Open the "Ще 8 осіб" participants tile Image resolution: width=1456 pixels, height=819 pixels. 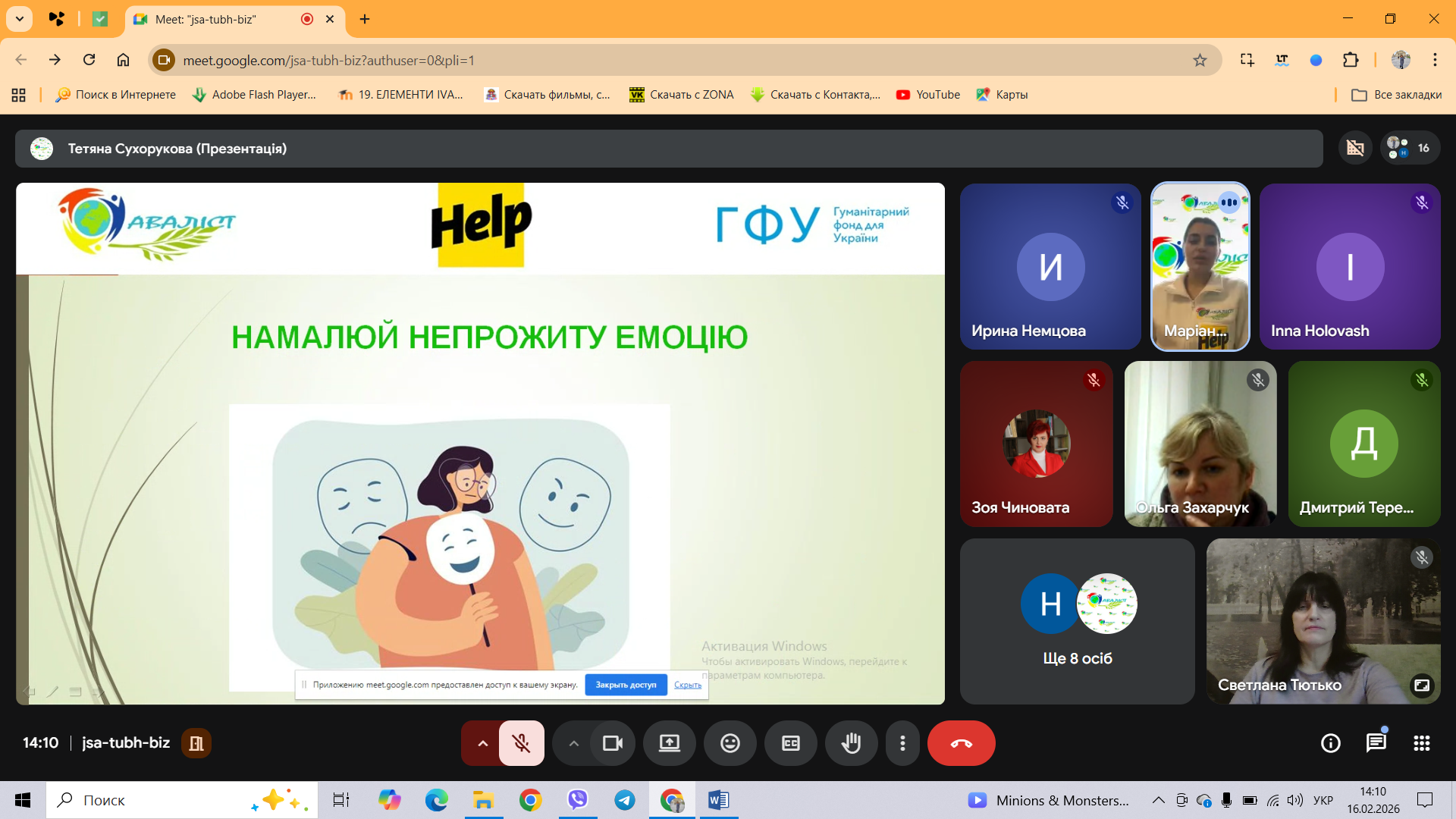1077,622
